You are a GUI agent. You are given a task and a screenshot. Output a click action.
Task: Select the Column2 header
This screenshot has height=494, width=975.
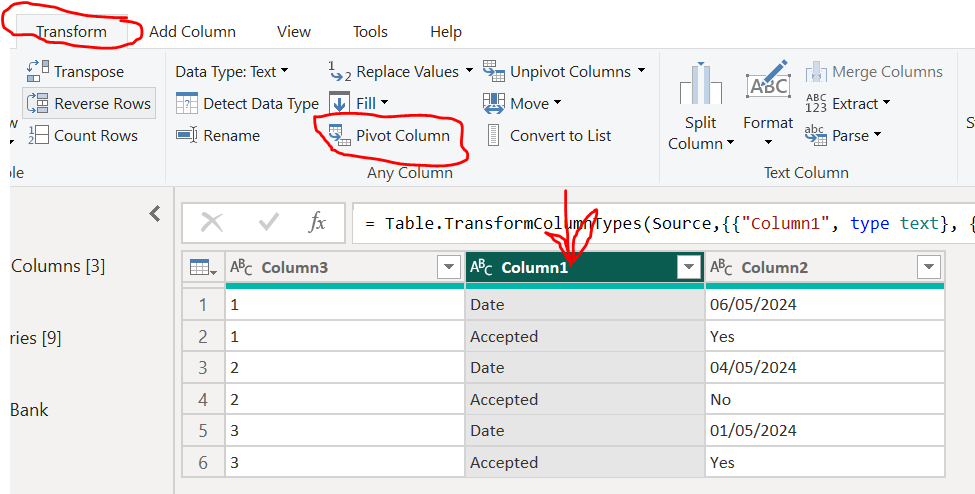[825, 268]
